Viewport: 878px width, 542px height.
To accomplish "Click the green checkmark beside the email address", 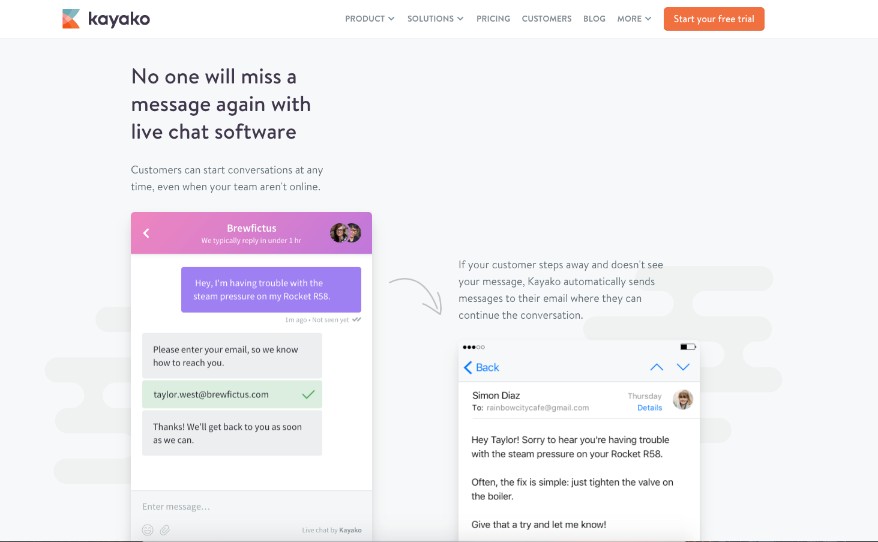I will 308,395.
